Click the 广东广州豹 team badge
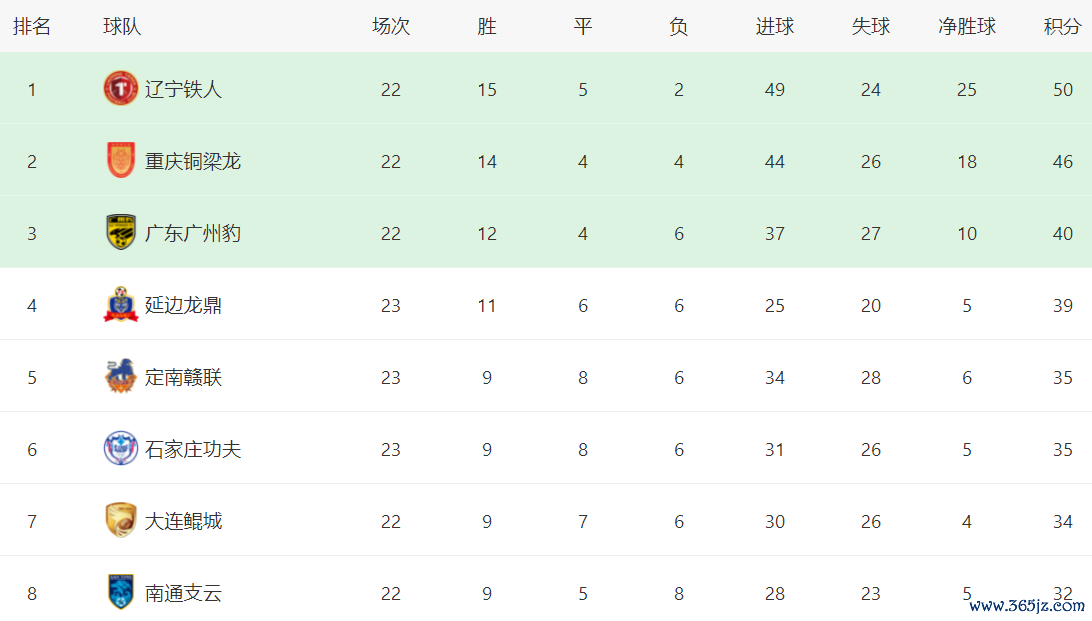 point(121,233)
